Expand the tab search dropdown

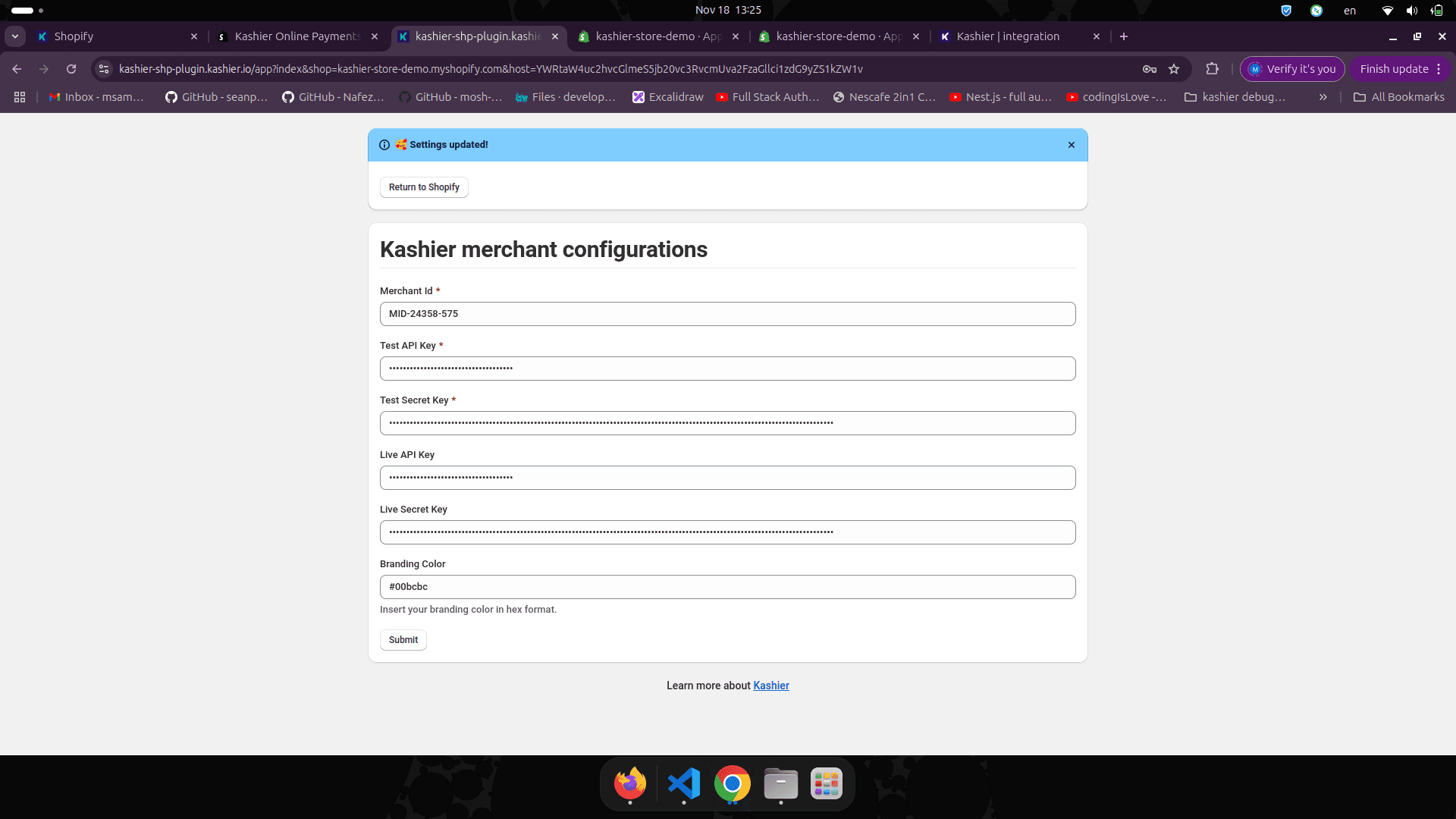[x=14, y=36]
